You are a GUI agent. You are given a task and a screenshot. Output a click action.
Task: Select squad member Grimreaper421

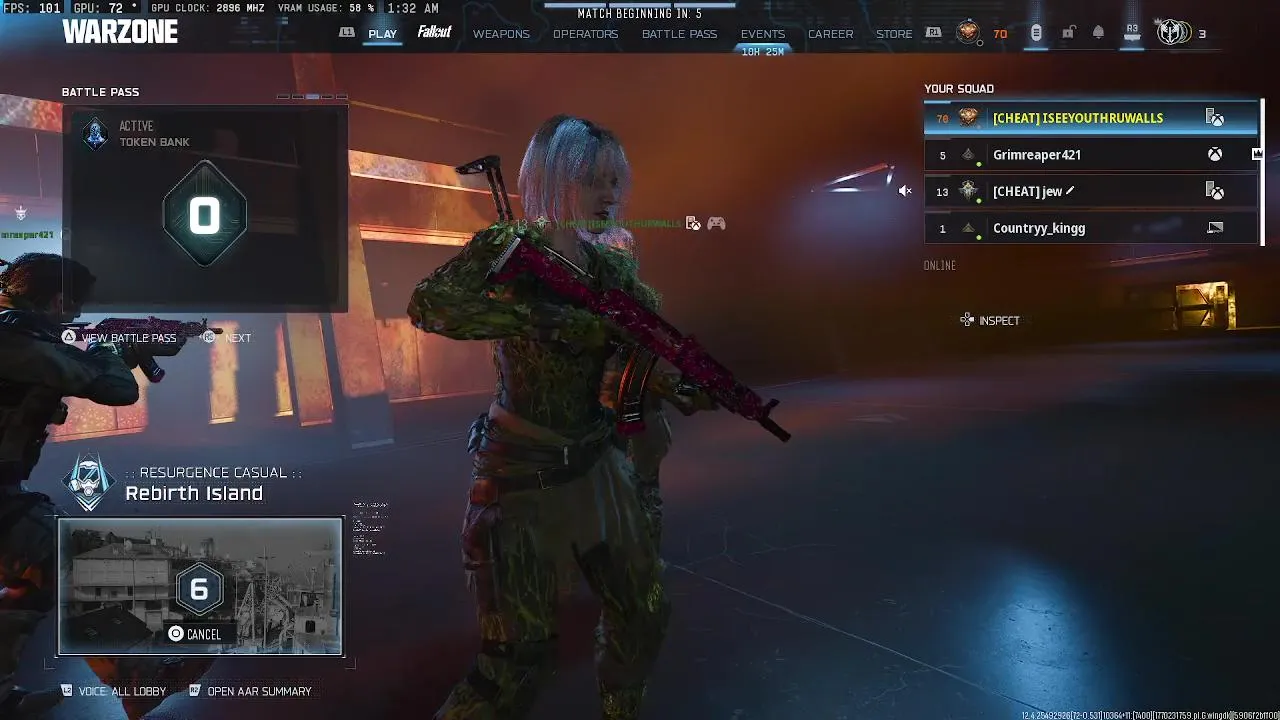[1091, 155]
